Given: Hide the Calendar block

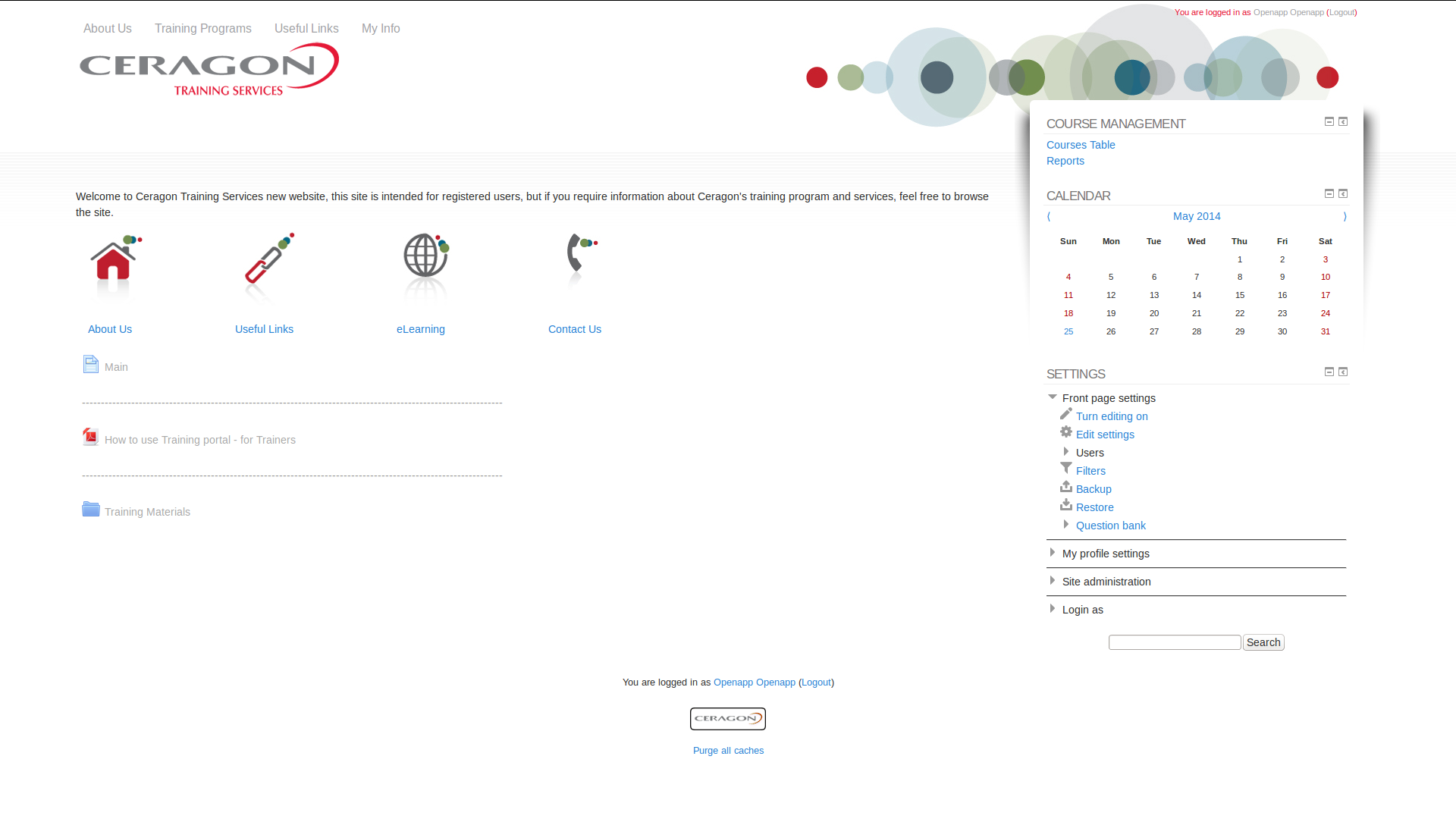Looking at the screenshot, I should coord(1329,193).
